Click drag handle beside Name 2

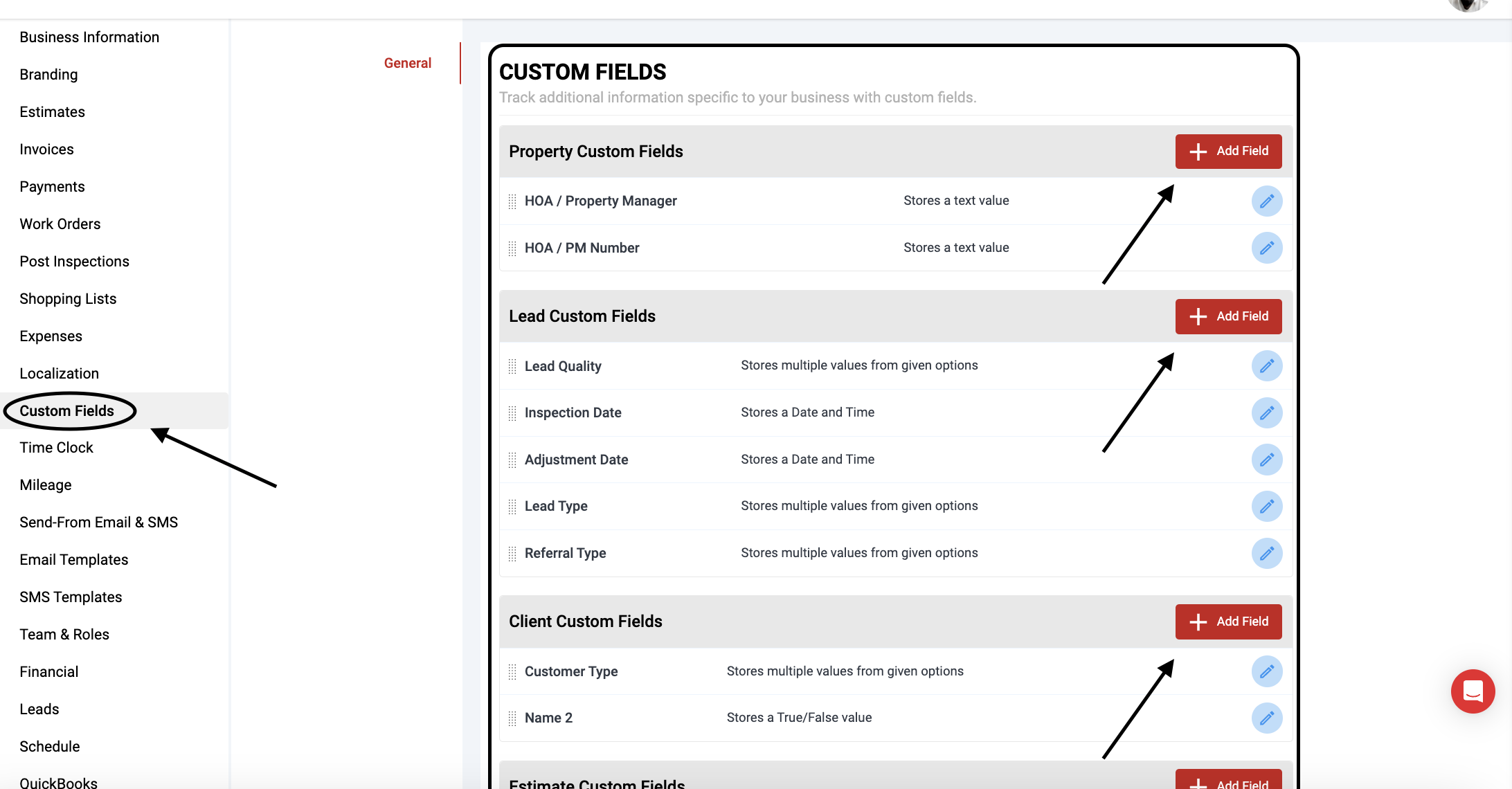tap(512, 718)
